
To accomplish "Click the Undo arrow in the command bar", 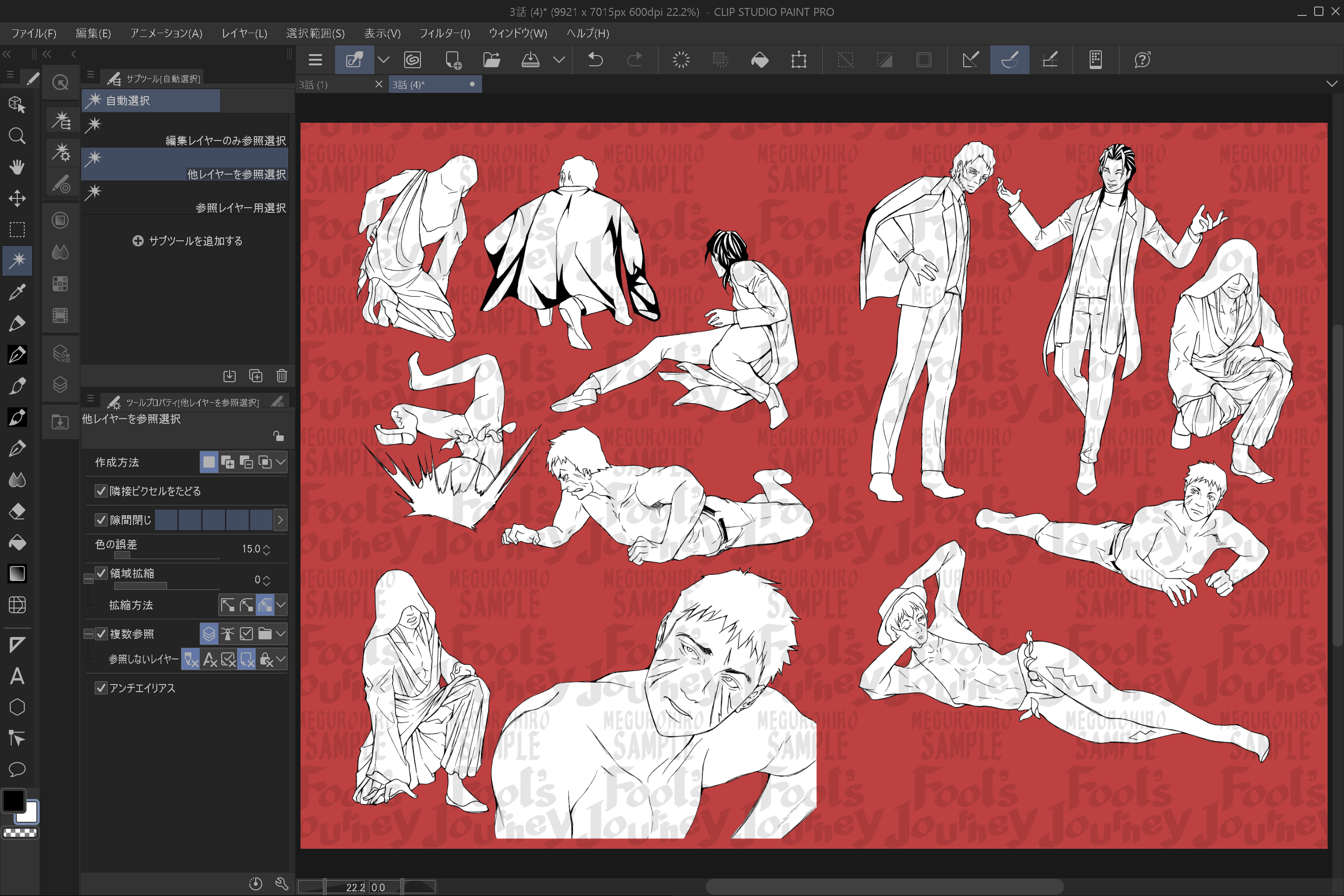I will click(595, 60).
